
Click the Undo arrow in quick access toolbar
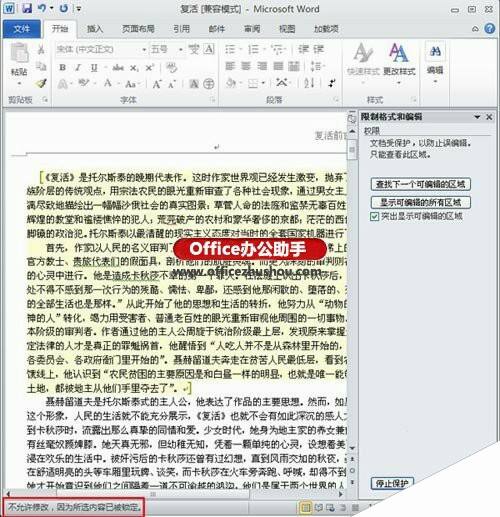[x=42, y=8]
